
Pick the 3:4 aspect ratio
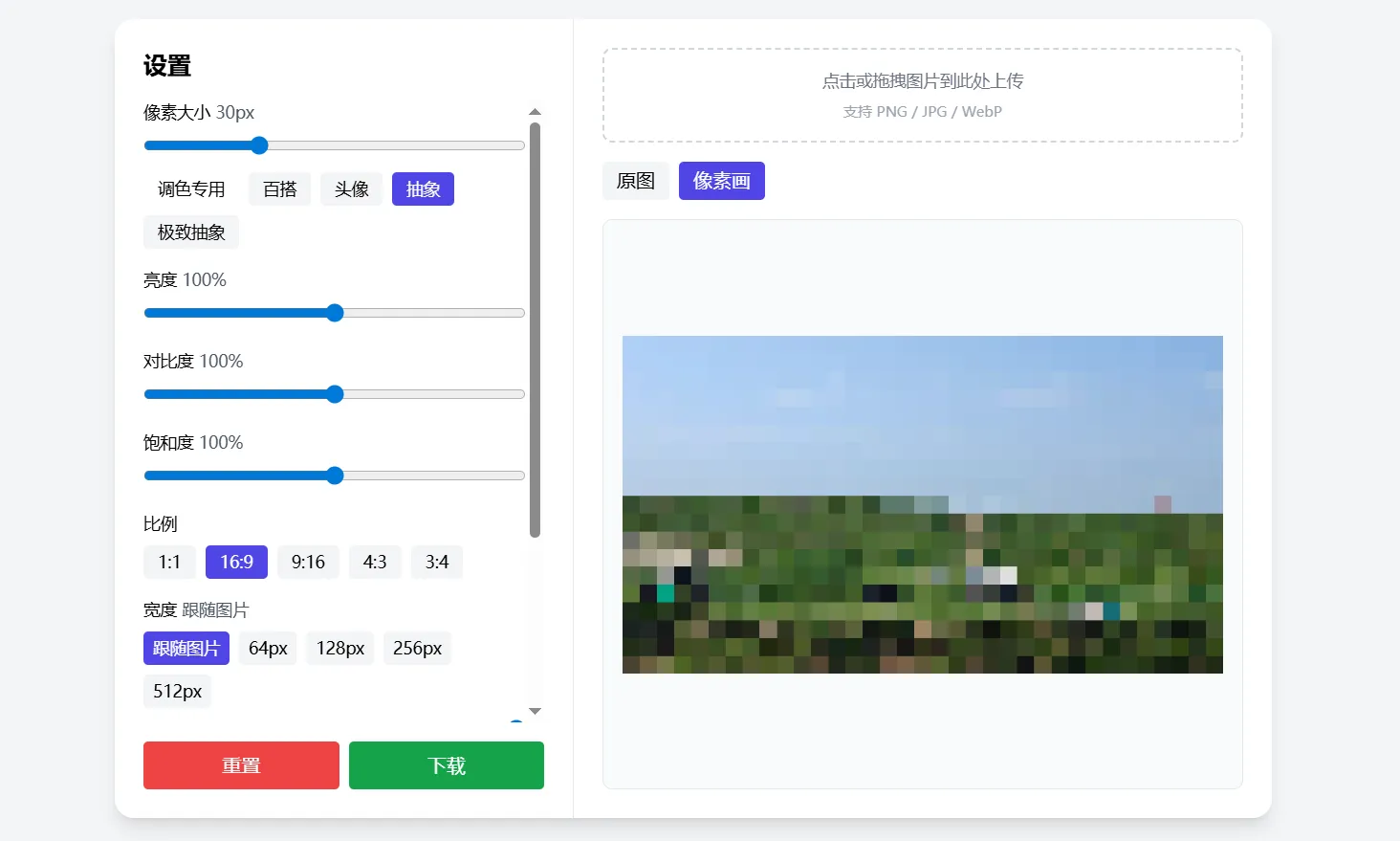437,562
